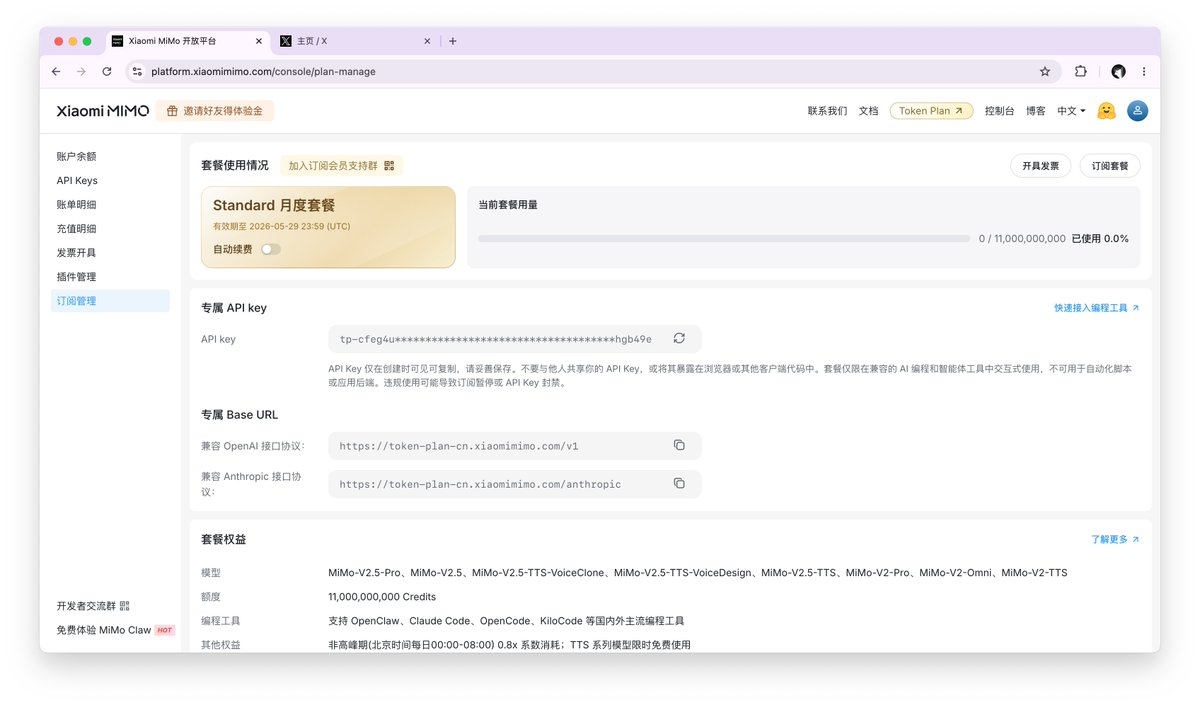The width and height of the screenshot is (1200, 705).
Task: Click the browser address bar URL
Action: coord(264,72)
